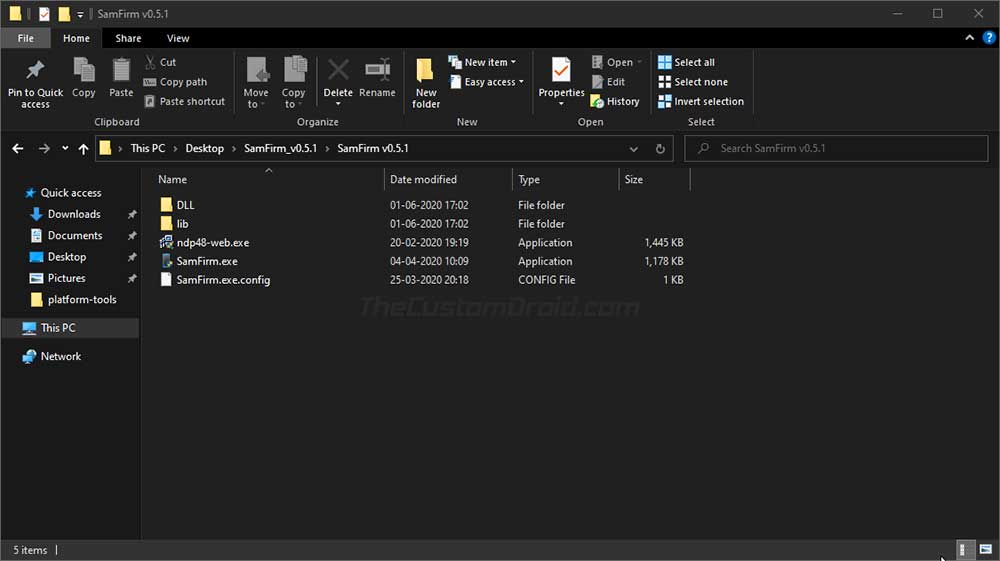Viewport: 1000px width, 561px height.
Task: Click the Move to icon
Action: click(x=256, y=70)
